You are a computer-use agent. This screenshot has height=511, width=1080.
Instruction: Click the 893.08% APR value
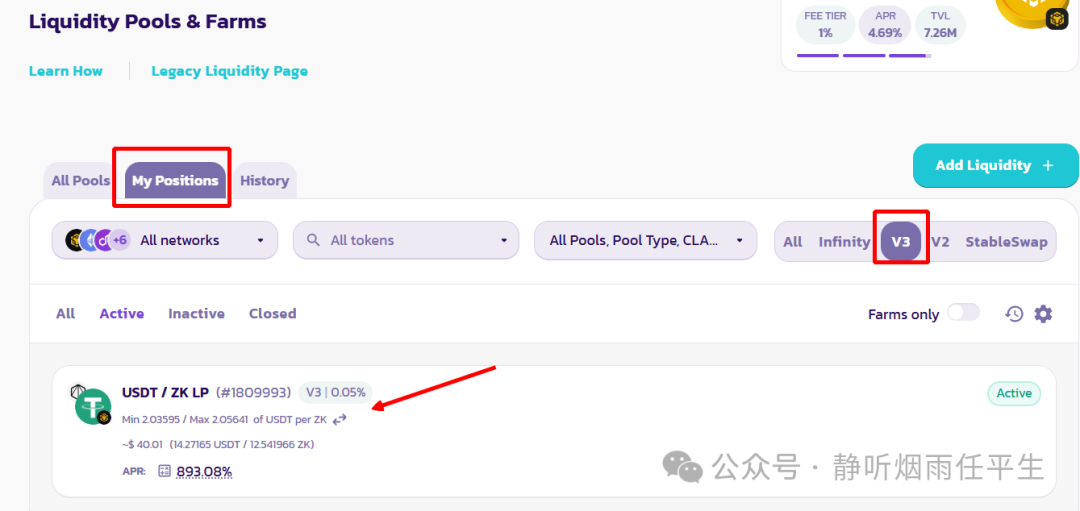[205, 472]
